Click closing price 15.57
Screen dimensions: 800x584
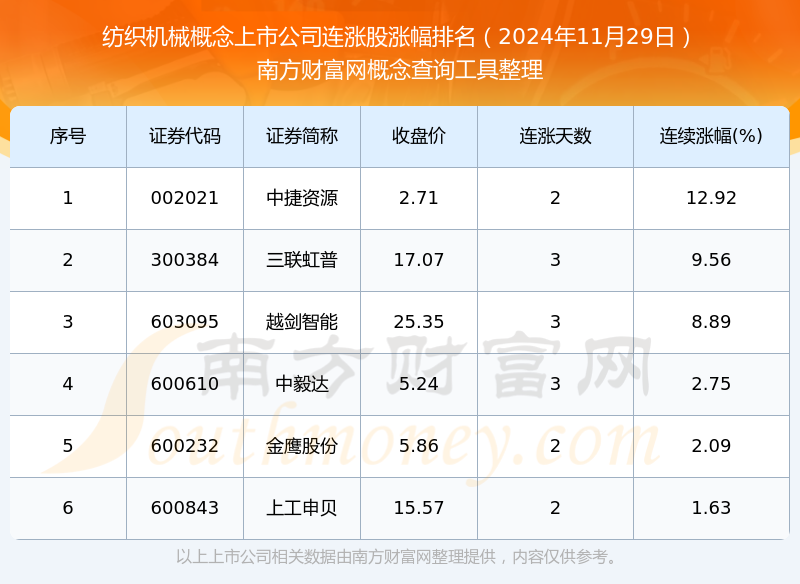point(419,508)
